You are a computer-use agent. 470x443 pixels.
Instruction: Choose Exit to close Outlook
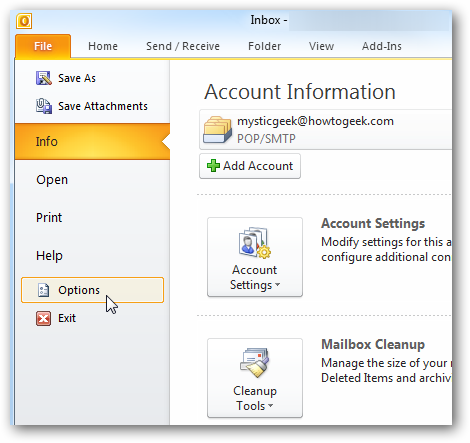coord(67,318)
